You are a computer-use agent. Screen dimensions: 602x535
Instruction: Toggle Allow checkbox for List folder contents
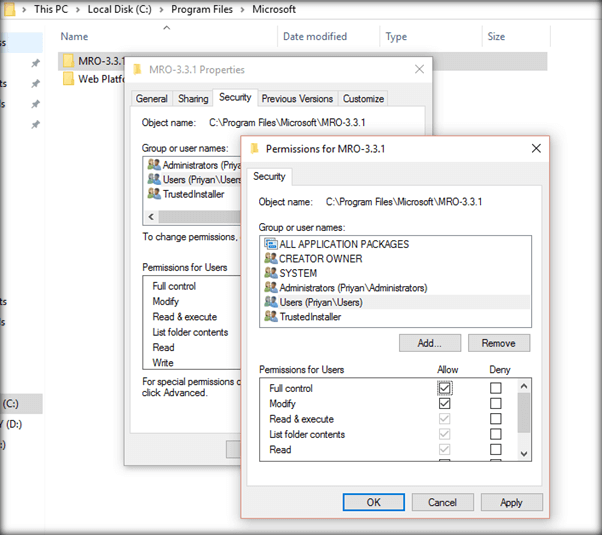(x=444, y=434)
